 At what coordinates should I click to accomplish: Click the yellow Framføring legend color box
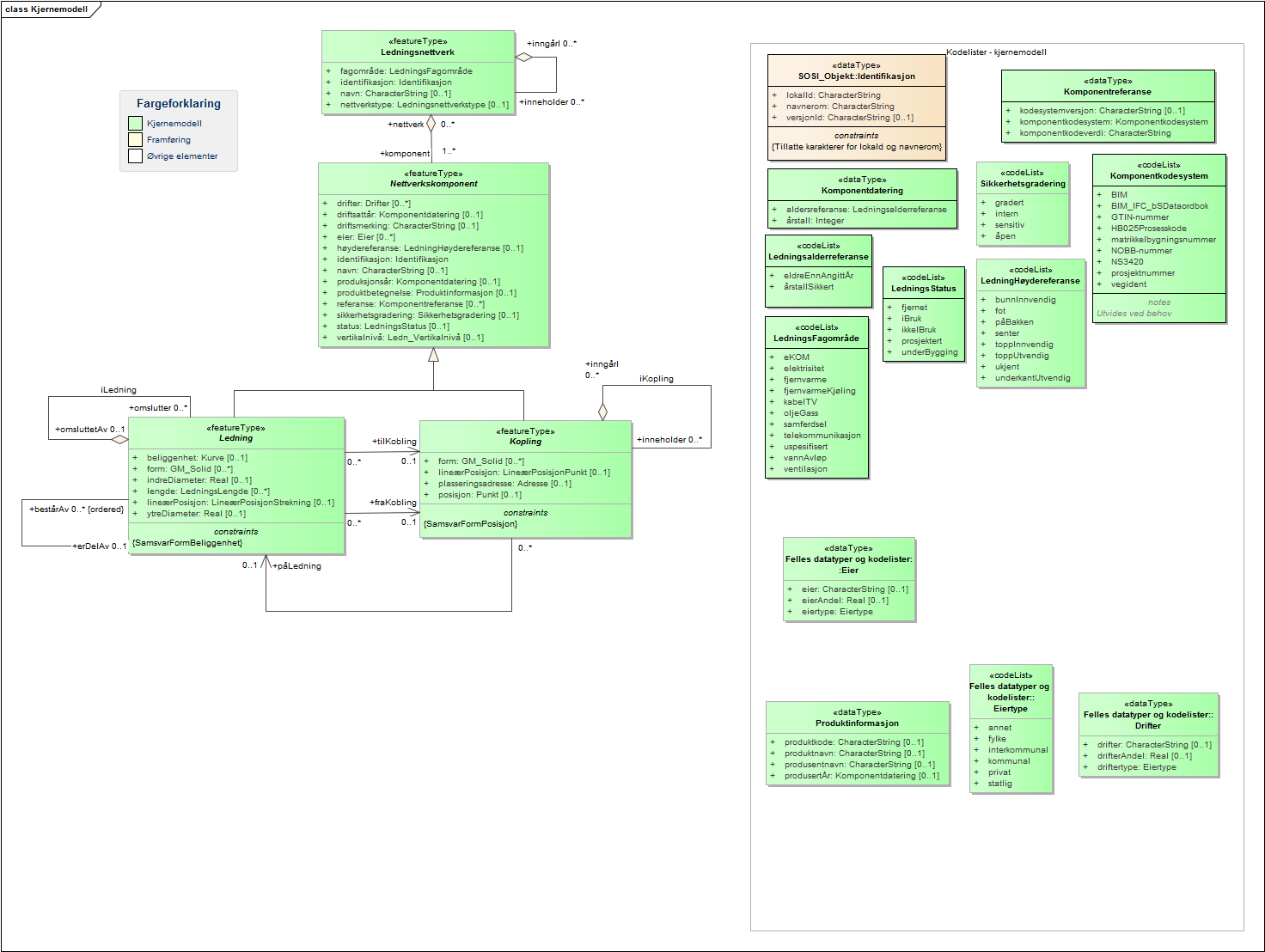click(135, 140)
